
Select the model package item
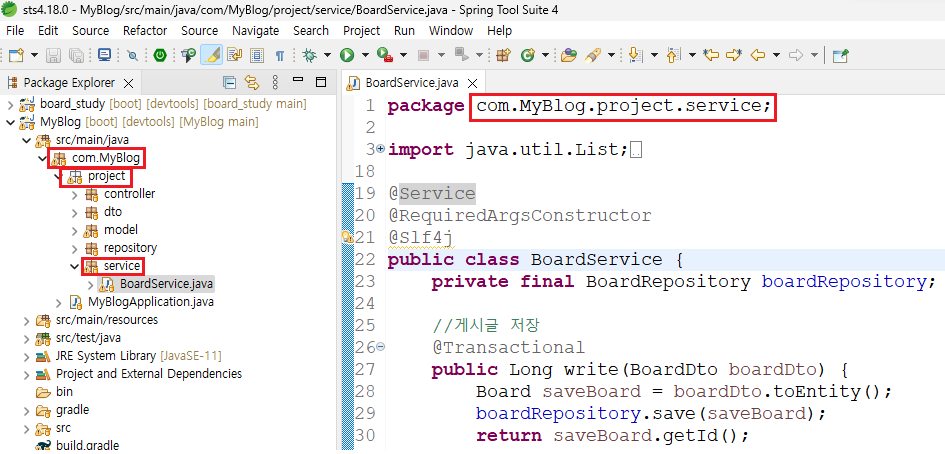tap(121, 230)
